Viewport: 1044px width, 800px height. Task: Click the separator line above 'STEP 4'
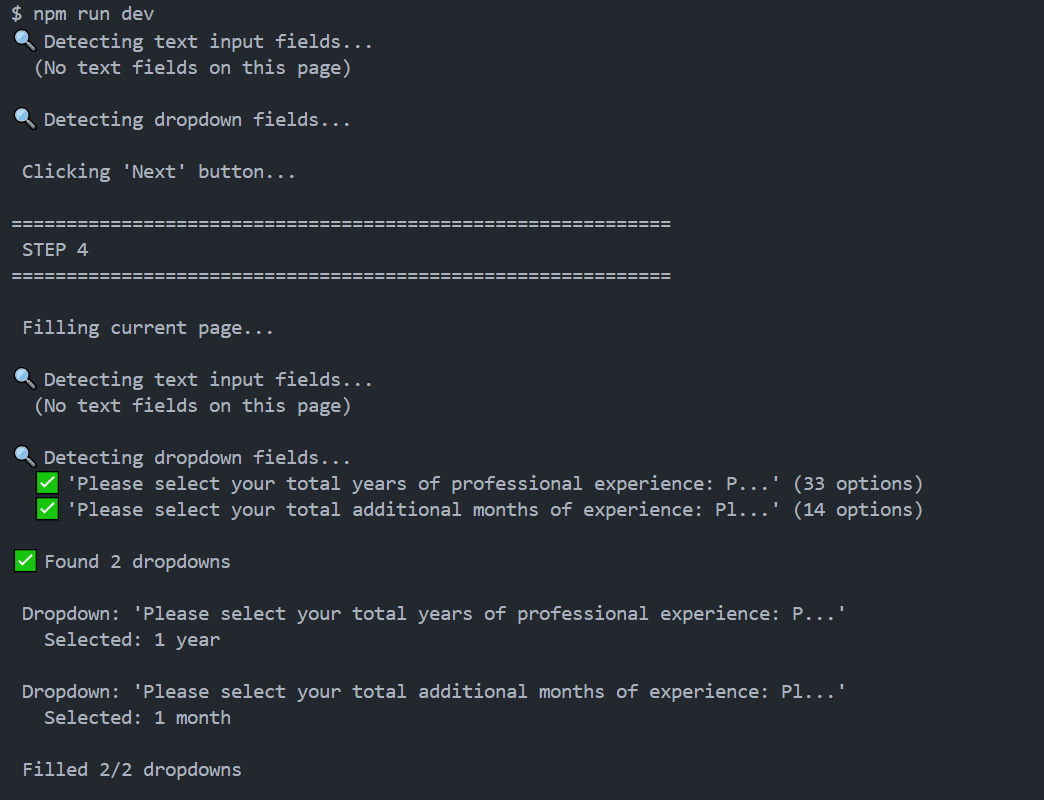341,224
